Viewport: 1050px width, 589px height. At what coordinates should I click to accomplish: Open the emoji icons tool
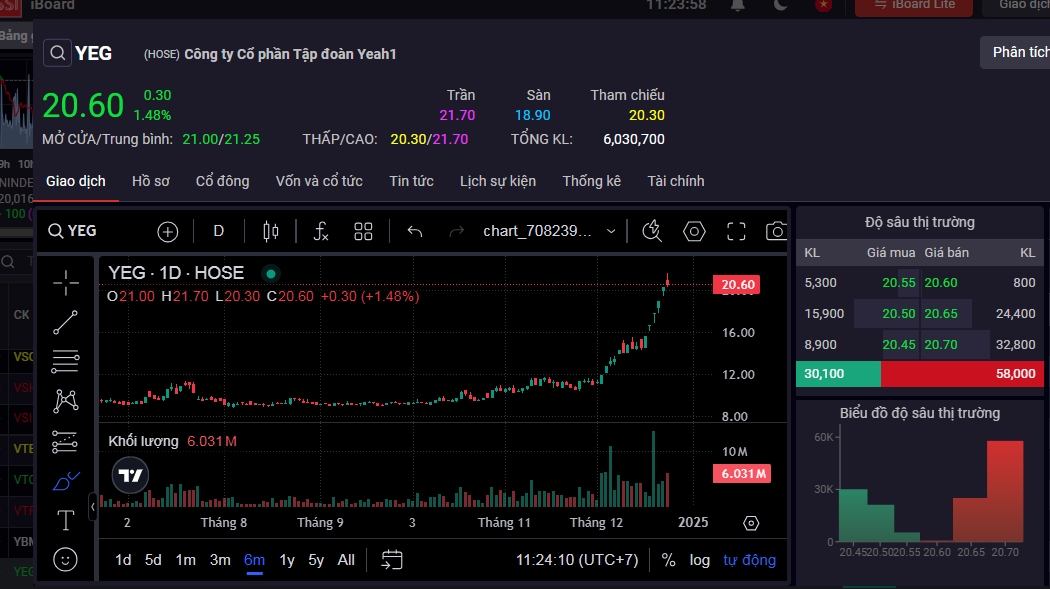[x=66, y=560]
